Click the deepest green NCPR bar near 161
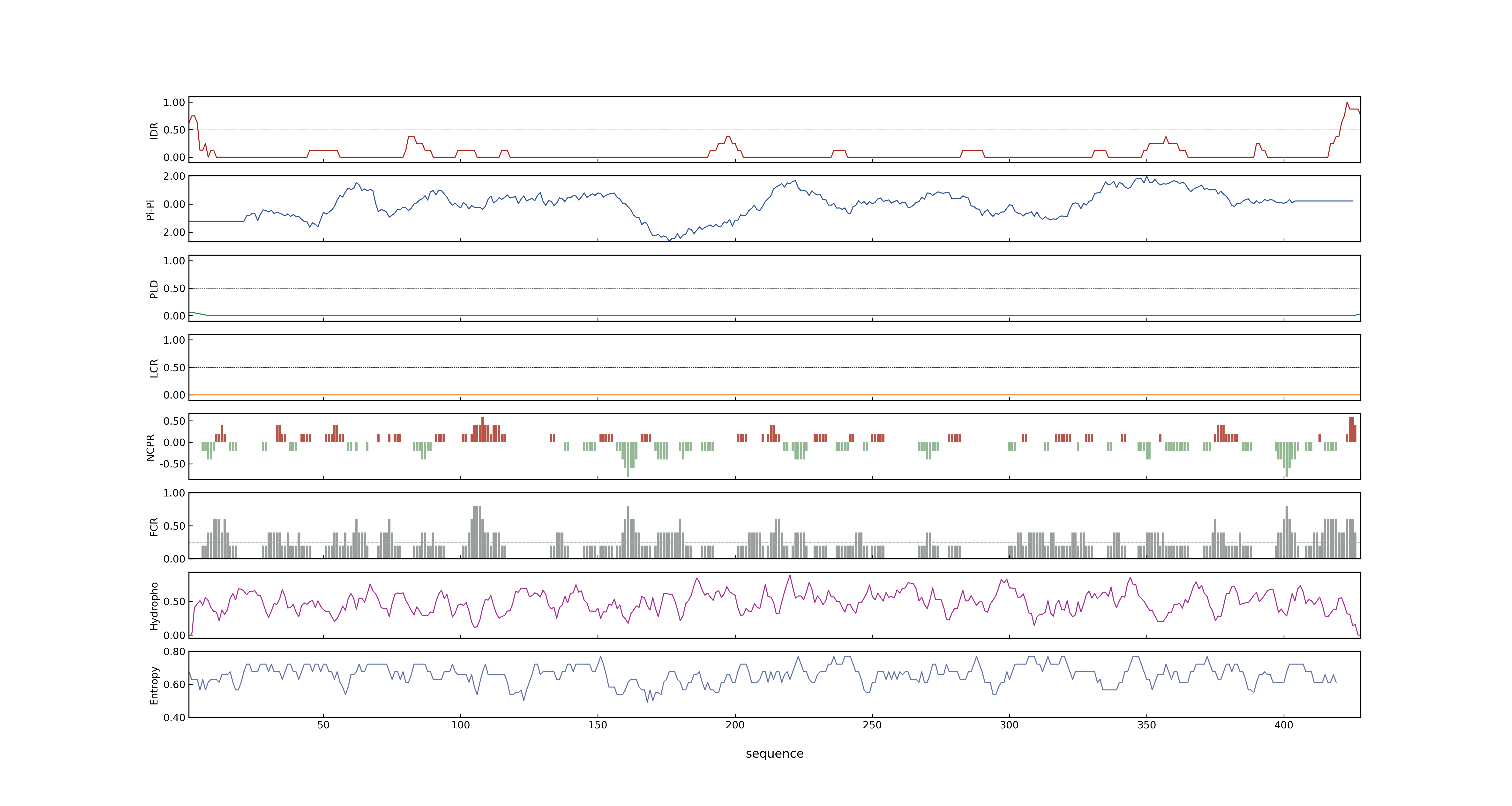The height and width of the screenshot is (806, 1512). pyautogui.click(x=628, y=459)
